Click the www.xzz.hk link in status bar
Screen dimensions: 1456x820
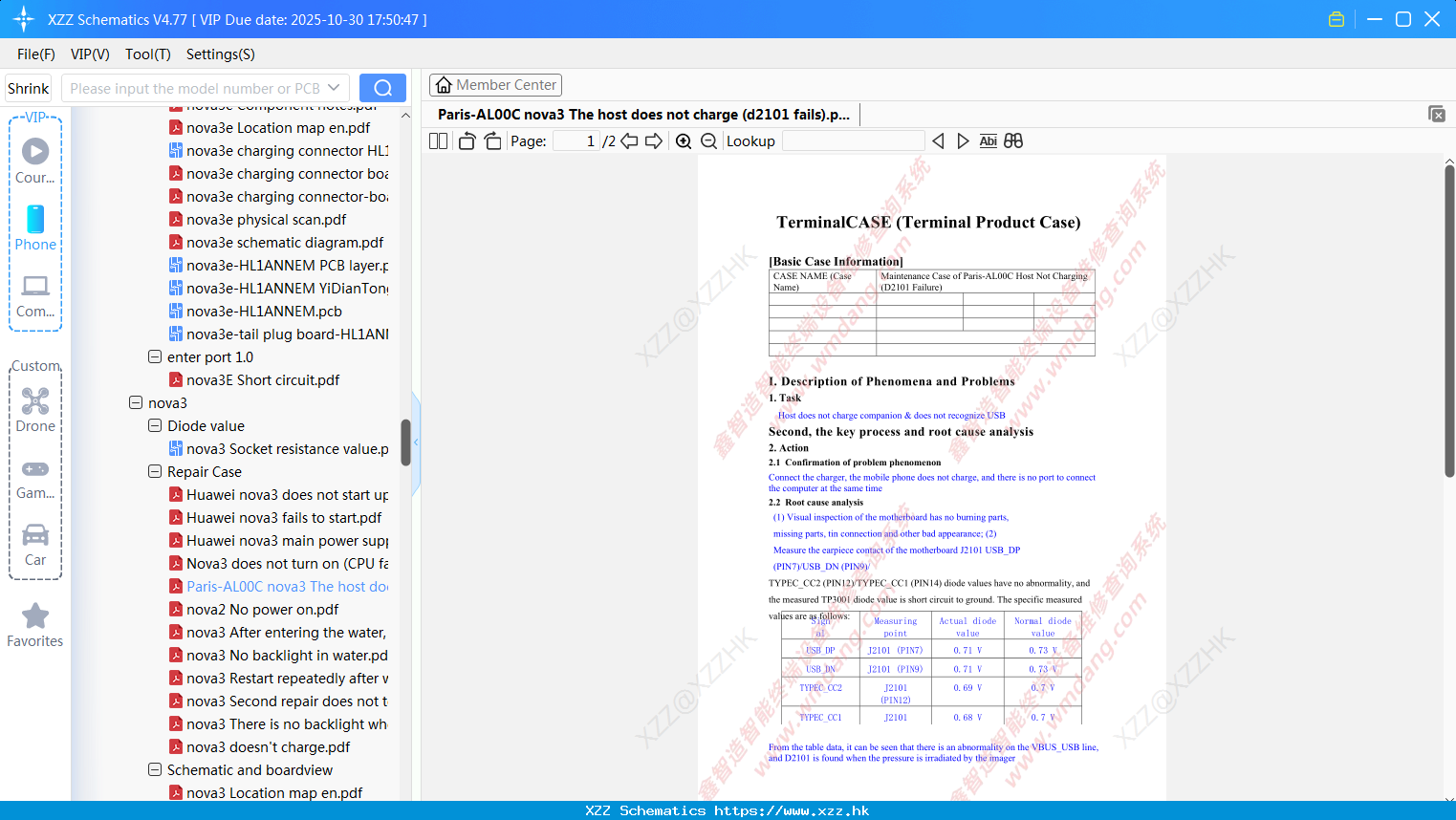pos(792,810)
